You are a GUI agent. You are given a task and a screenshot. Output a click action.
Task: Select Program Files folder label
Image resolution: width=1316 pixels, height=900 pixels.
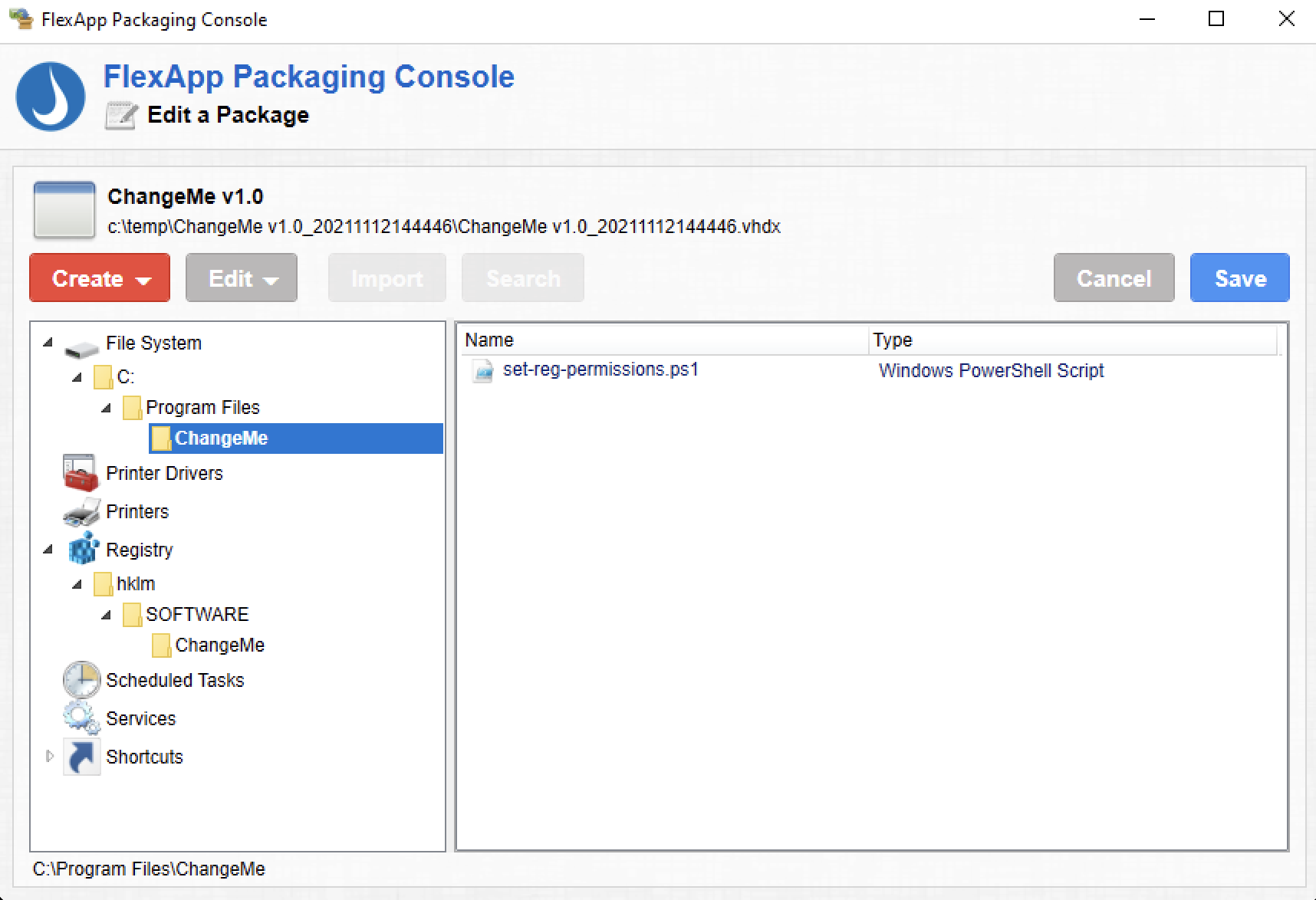[202, 408]
